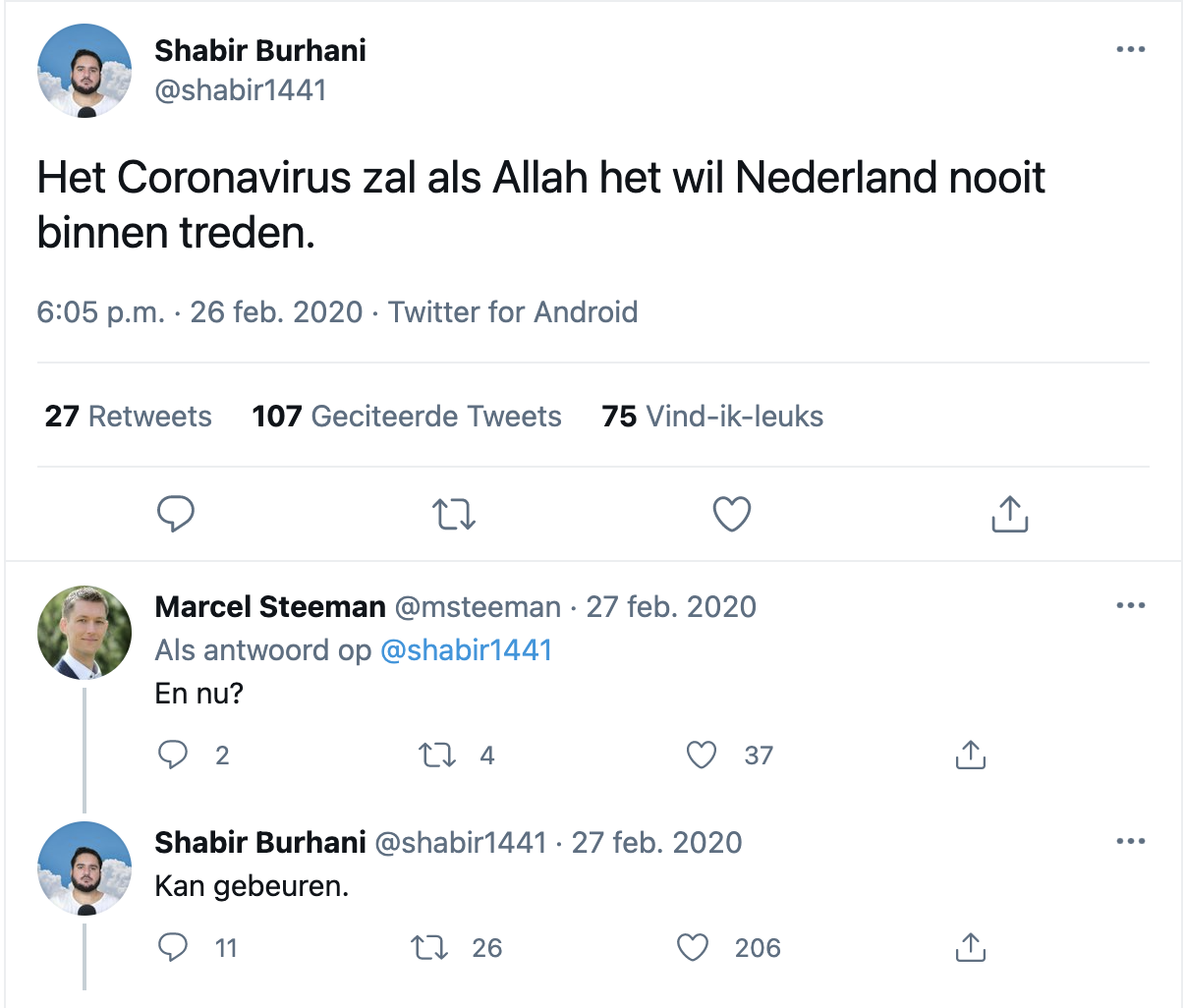This screenshot has width=1185, height=1008.
Task: Reply to the main coronavirus tweet
Action: point(176,514)
